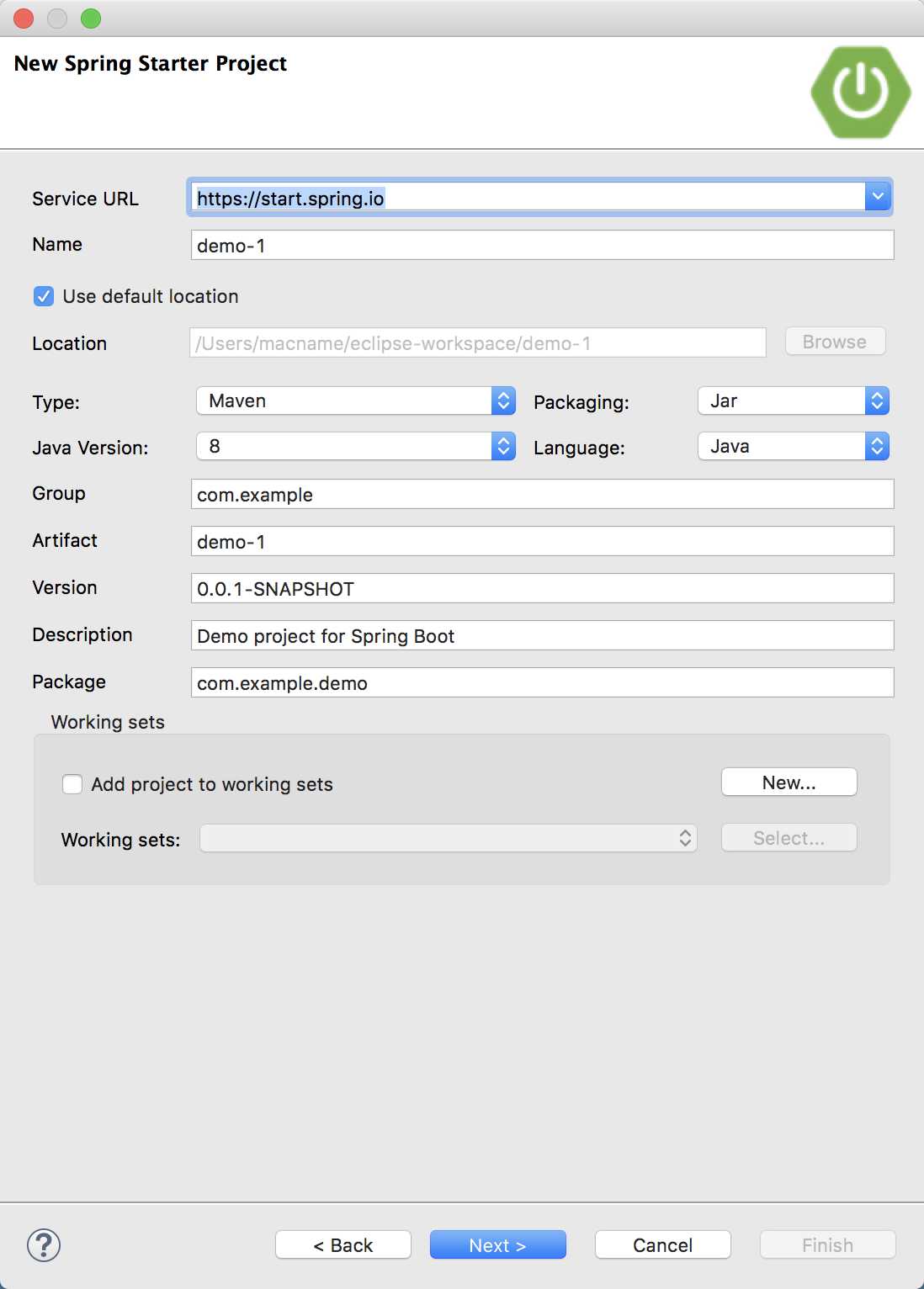Click the help question mark icon
Viewport: 924px width, 1289px height.
tap(44, 1245)
